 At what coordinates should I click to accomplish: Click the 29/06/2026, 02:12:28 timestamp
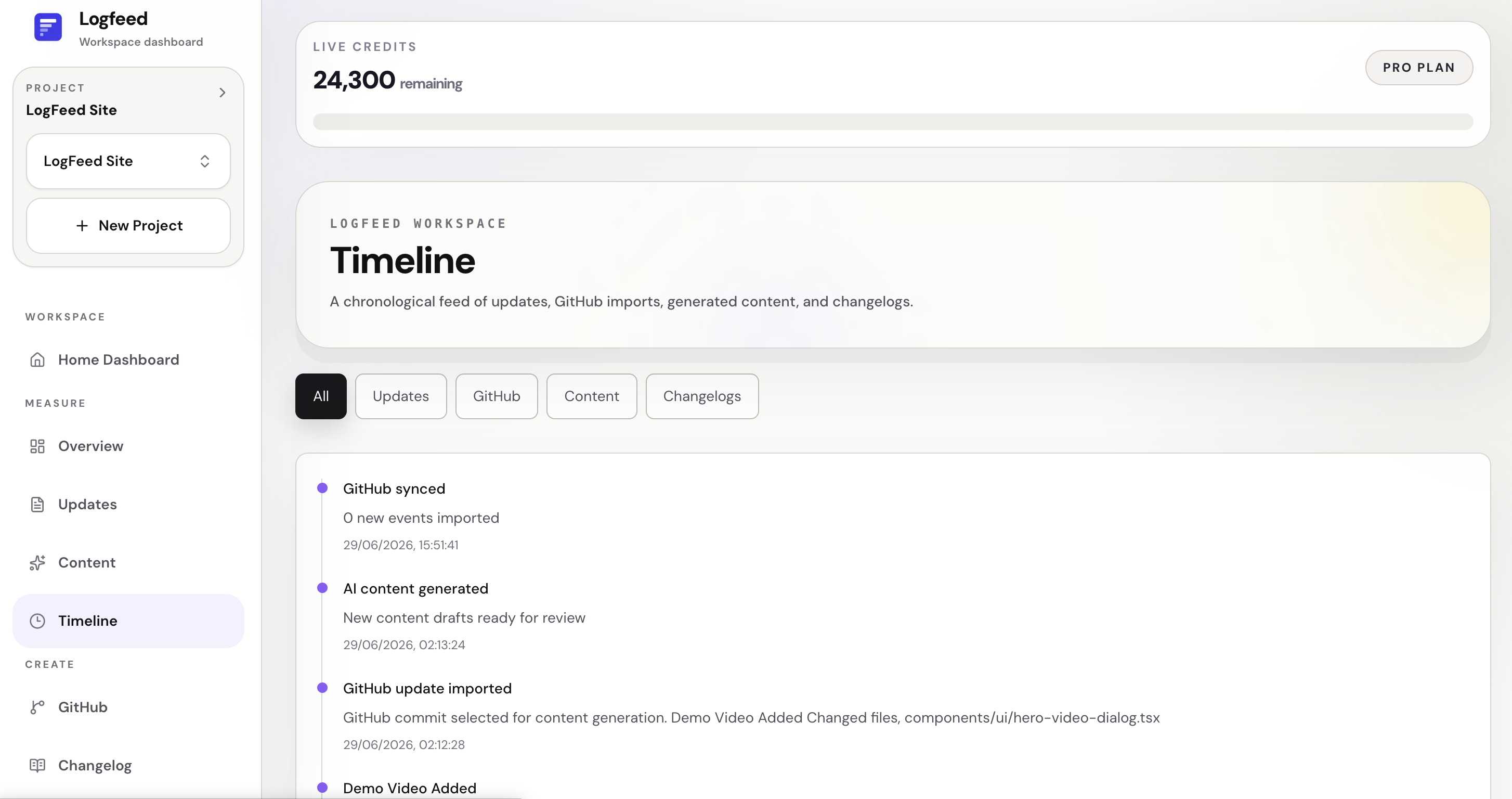(x=404, y=744)
